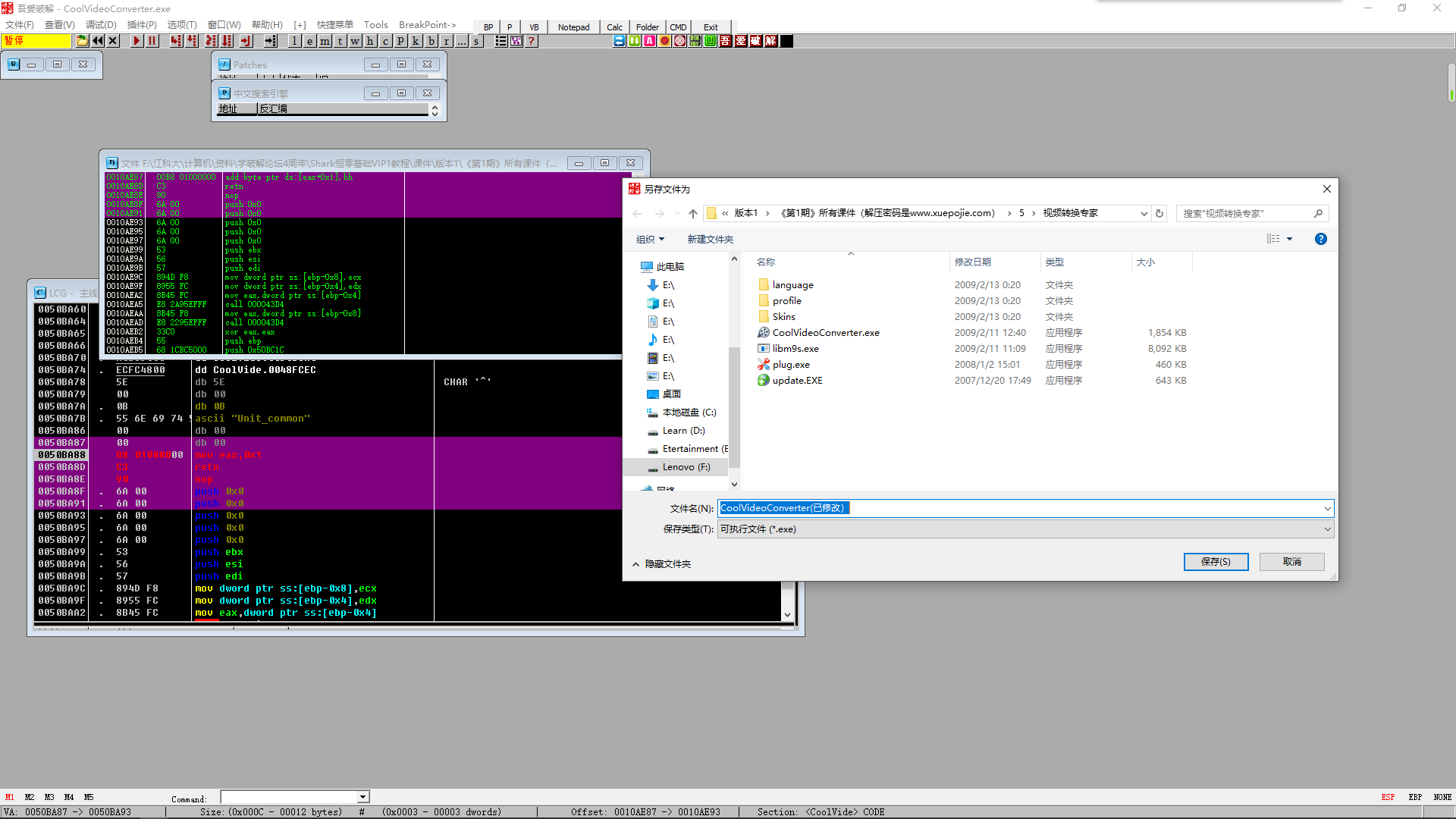The image size is (1456, 819).
Task: Open the save type dropdown list
Action: click(1327, 529)
